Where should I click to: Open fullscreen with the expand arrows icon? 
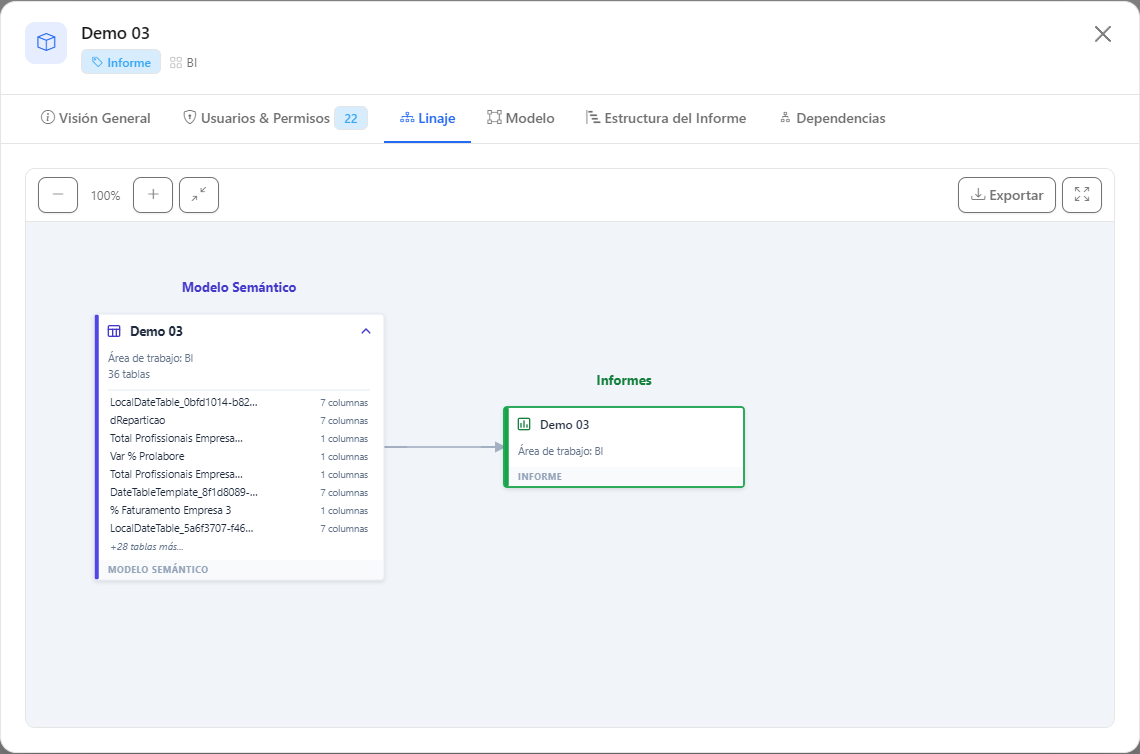click(1082, 195)
